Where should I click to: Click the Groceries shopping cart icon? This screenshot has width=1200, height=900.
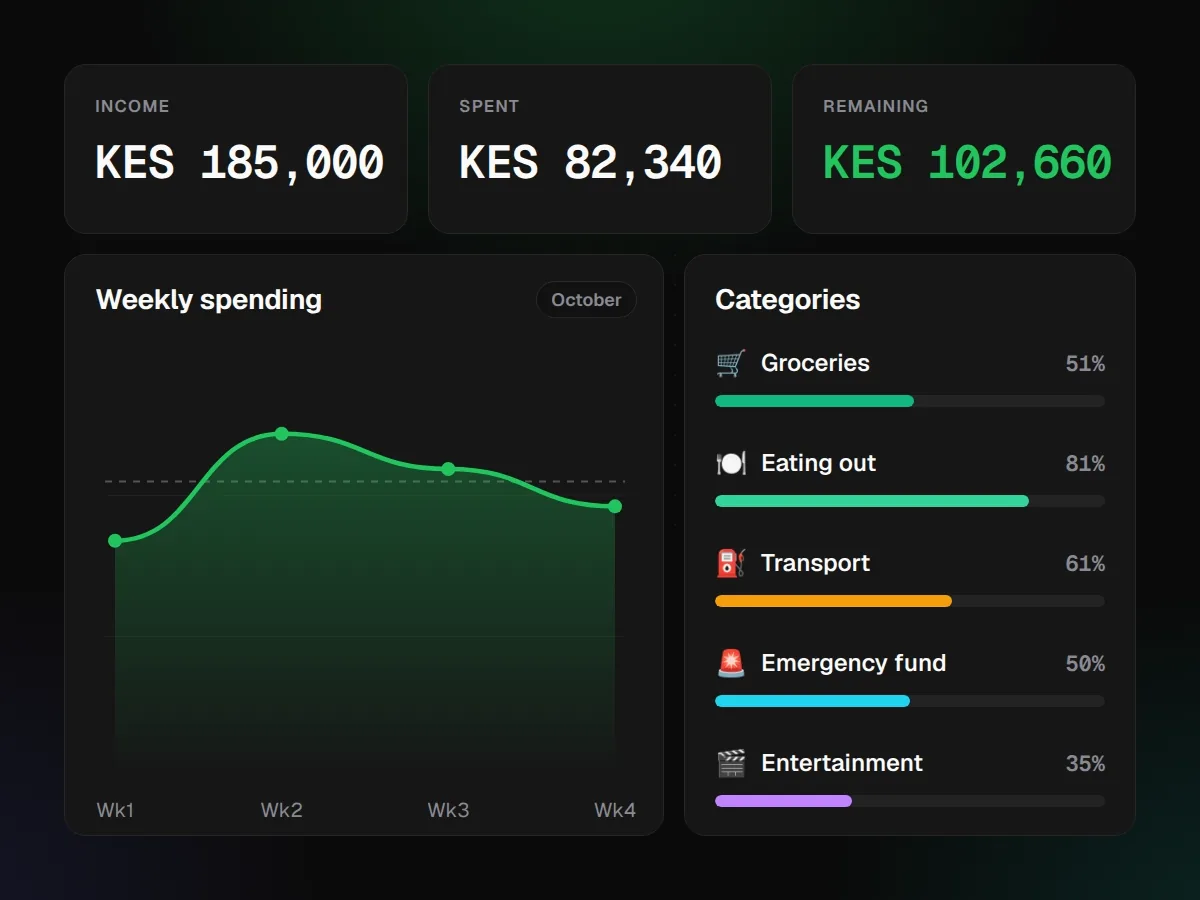click(731, 363)
